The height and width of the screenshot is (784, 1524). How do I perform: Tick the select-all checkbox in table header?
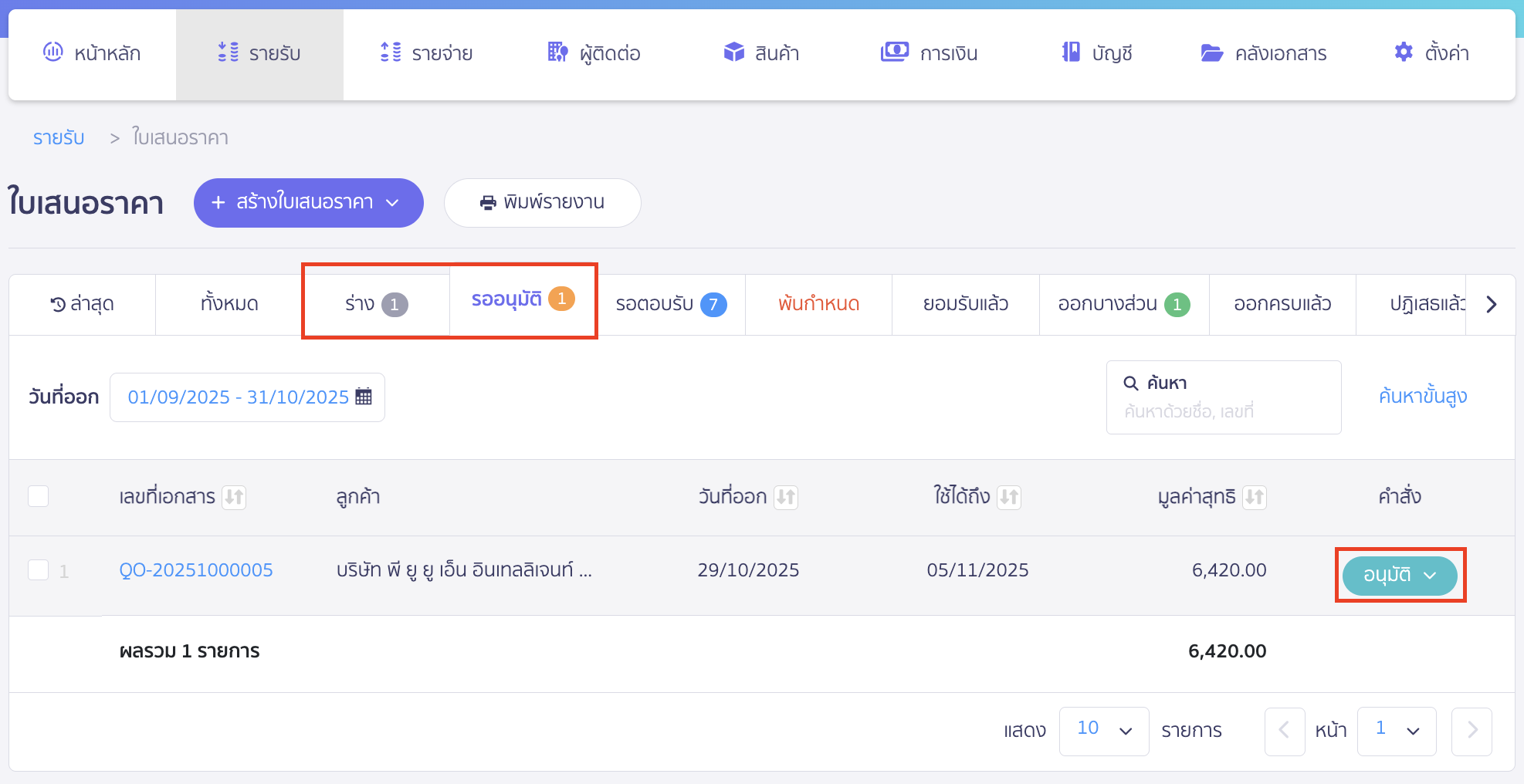[39, 496]
